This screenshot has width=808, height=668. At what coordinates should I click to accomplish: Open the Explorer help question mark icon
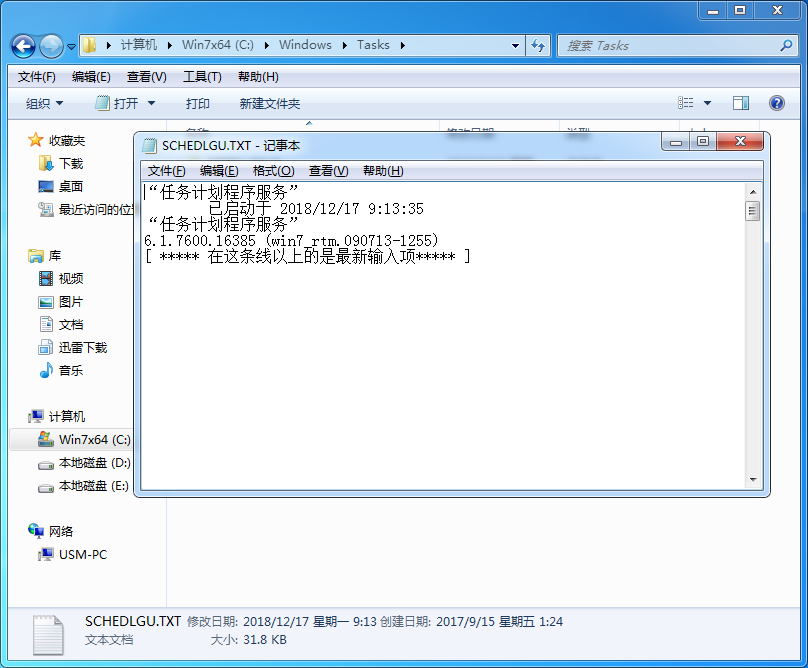[x=776, y=103]
